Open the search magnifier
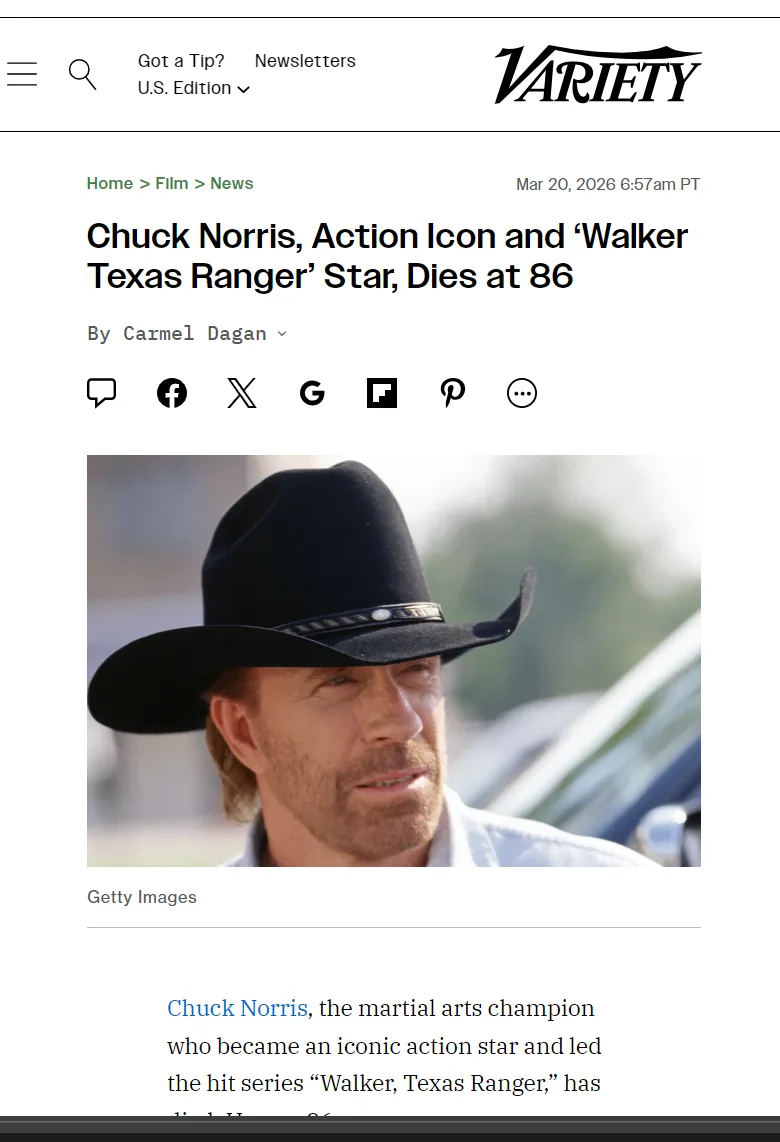The image size is (780, 1142). point(82,74)
